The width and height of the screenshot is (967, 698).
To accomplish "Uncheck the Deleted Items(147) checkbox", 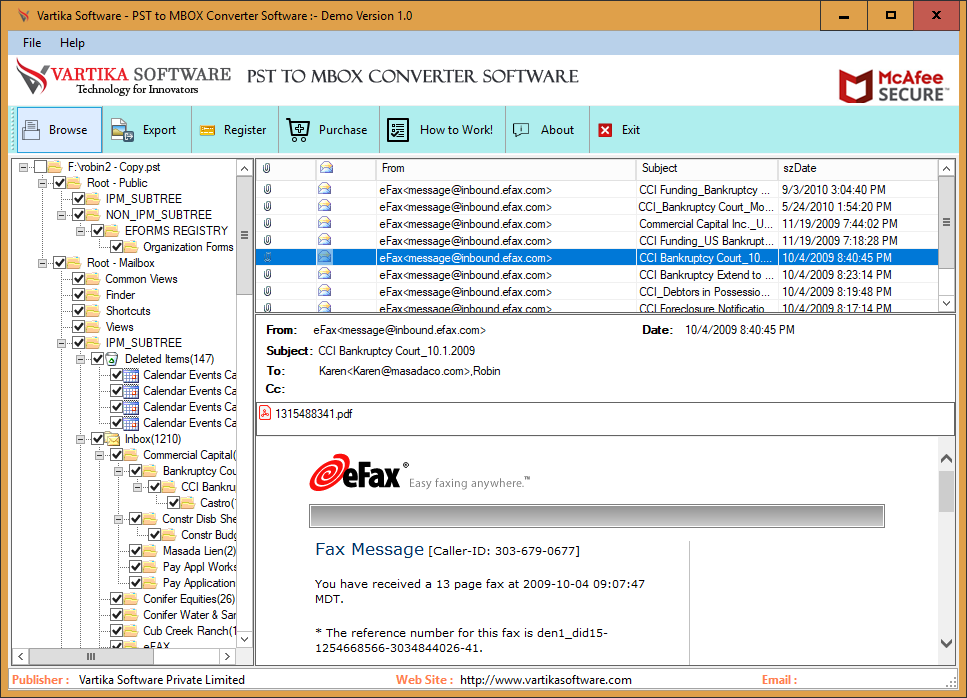I will (x=98, y=359).
